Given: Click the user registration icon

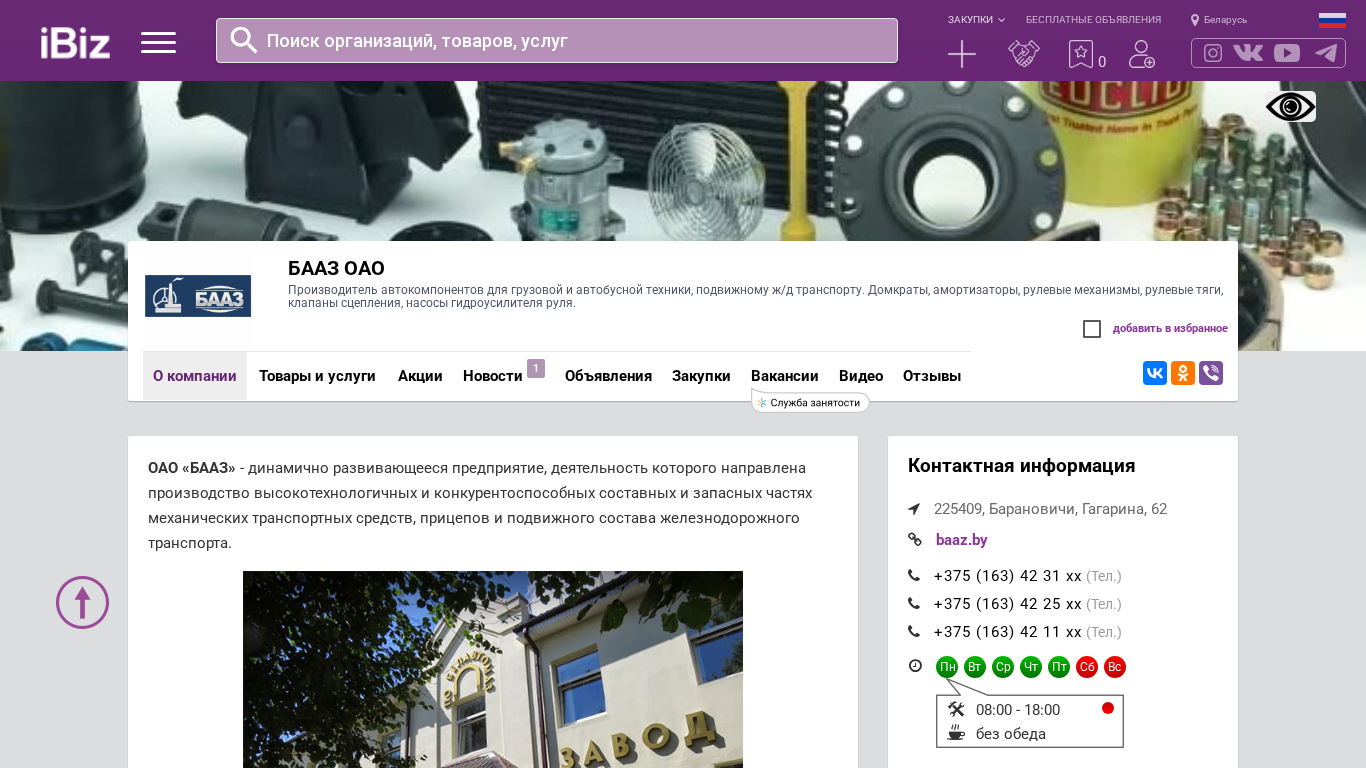Looking at the screenshot, I should [1142, 54].
